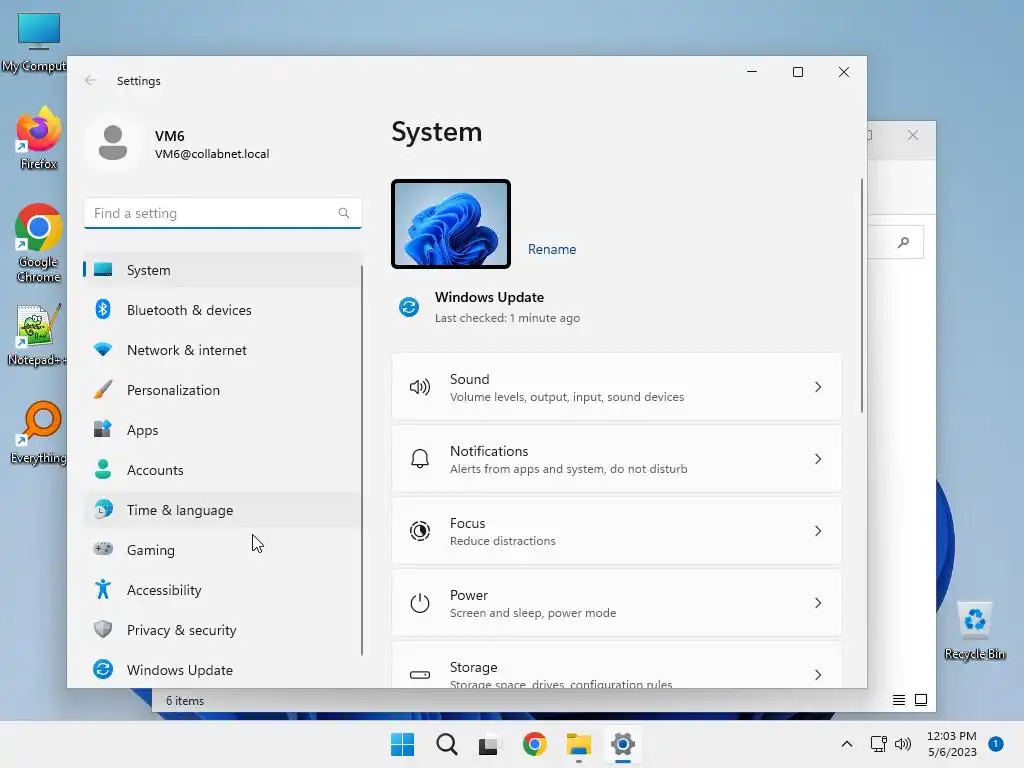Screen dimensions: 1024x768
Task: Expand the Storage chevron
Action: click(818, 675)
